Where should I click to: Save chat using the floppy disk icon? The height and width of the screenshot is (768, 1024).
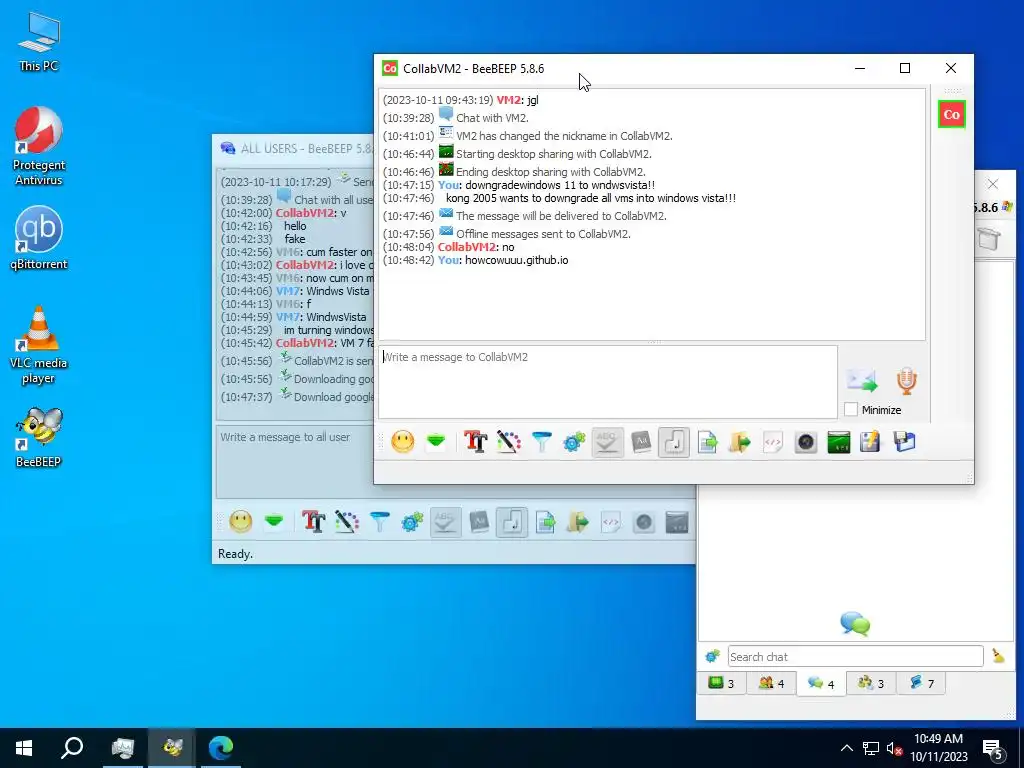click(904, 442)
